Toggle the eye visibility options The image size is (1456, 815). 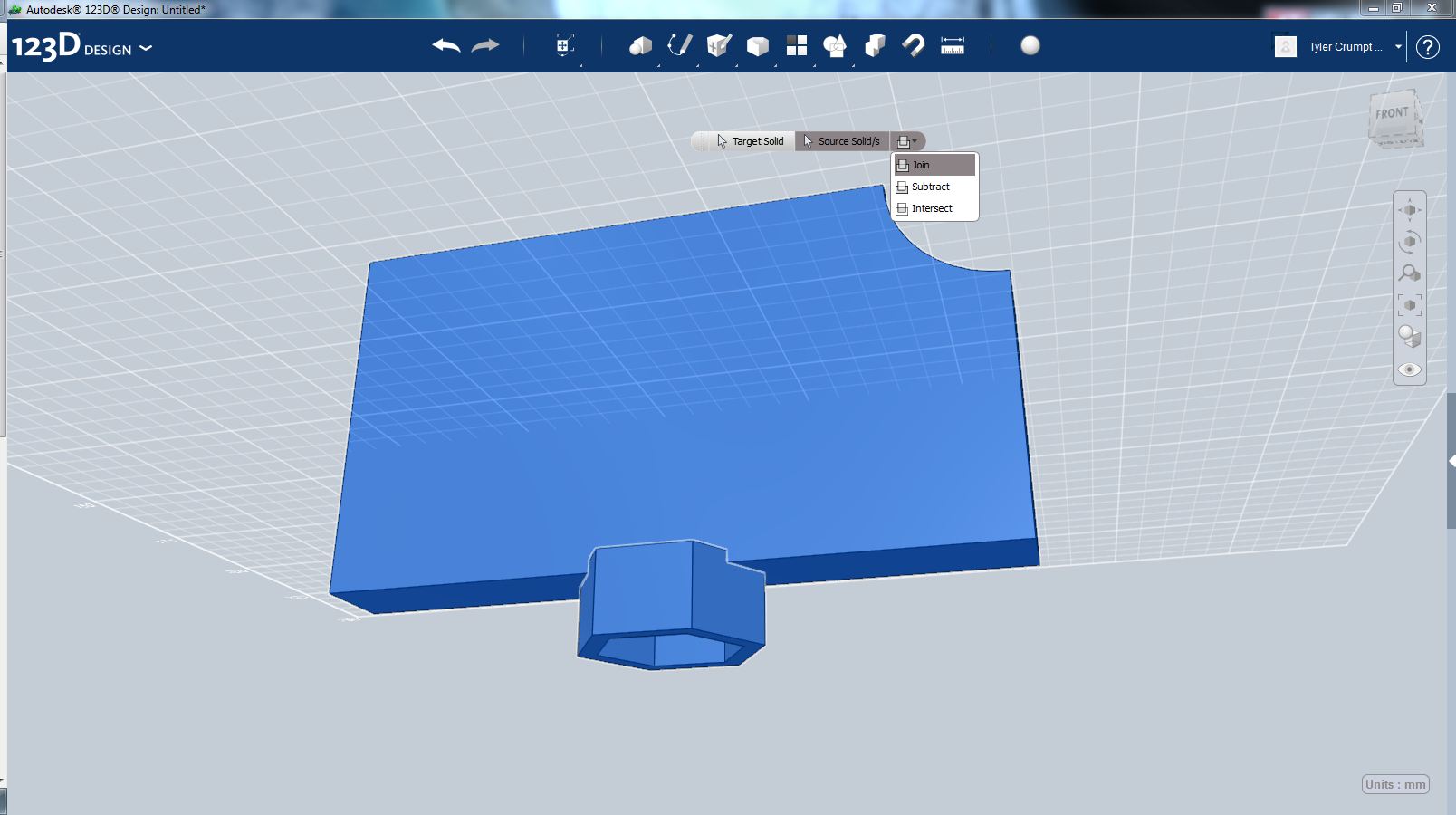click(x=1410, y=369)
